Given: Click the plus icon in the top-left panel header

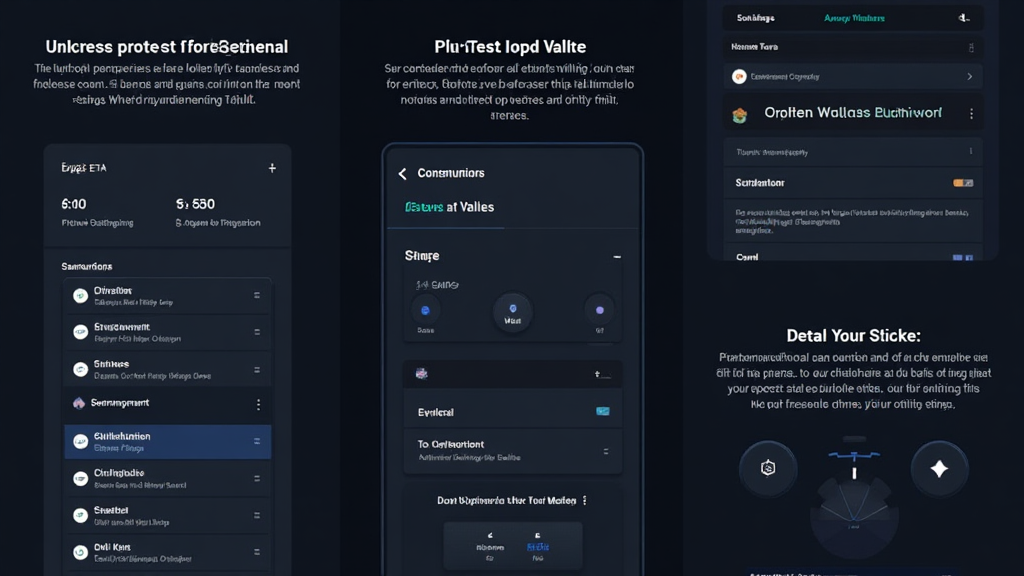Looking at the screenshot, I should (x=272, y=169).
